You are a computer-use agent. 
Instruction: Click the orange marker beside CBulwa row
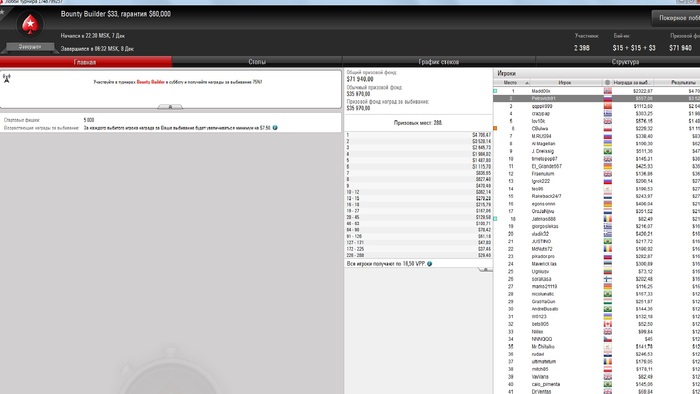[495, 129]
